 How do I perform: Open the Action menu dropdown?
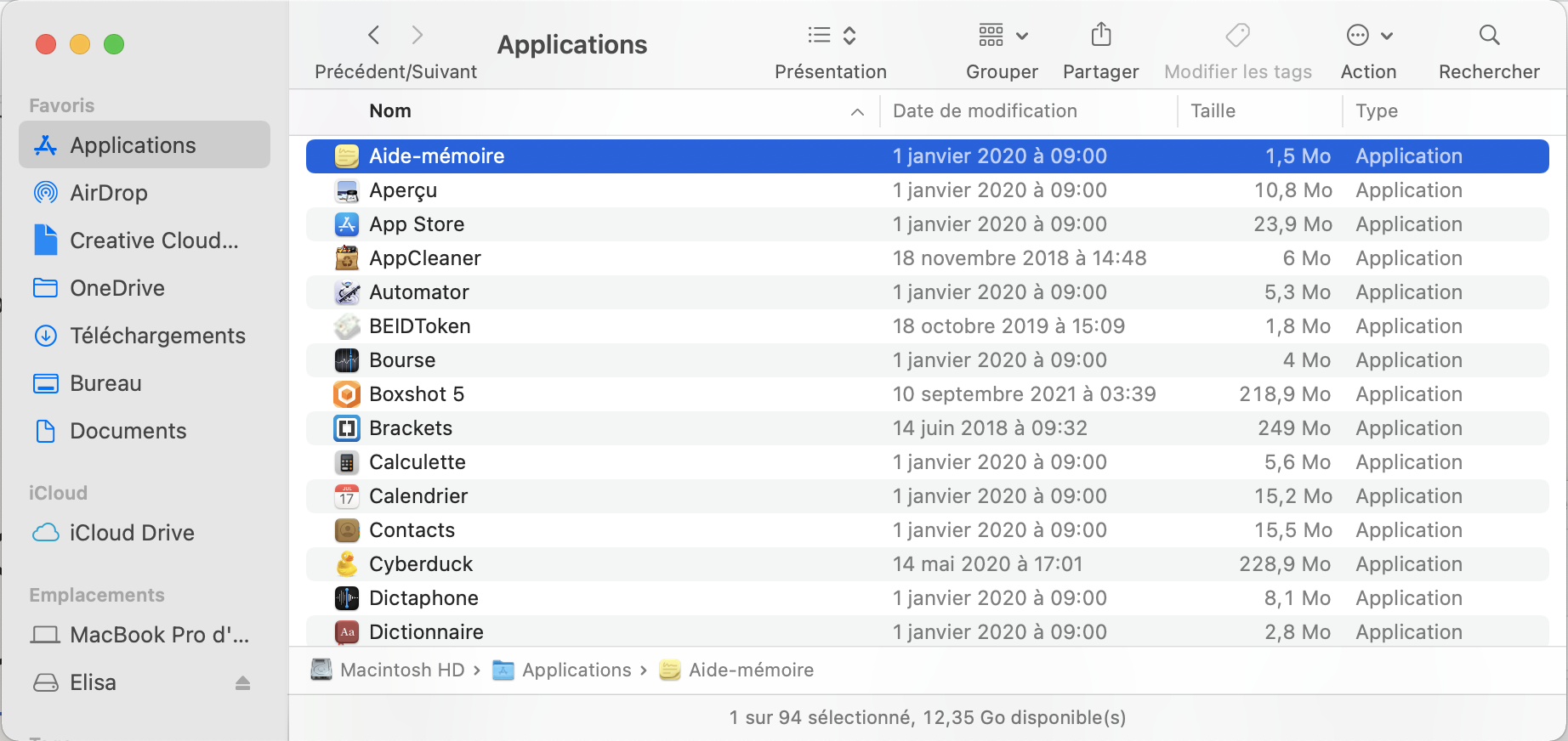tap(1369, 35)
